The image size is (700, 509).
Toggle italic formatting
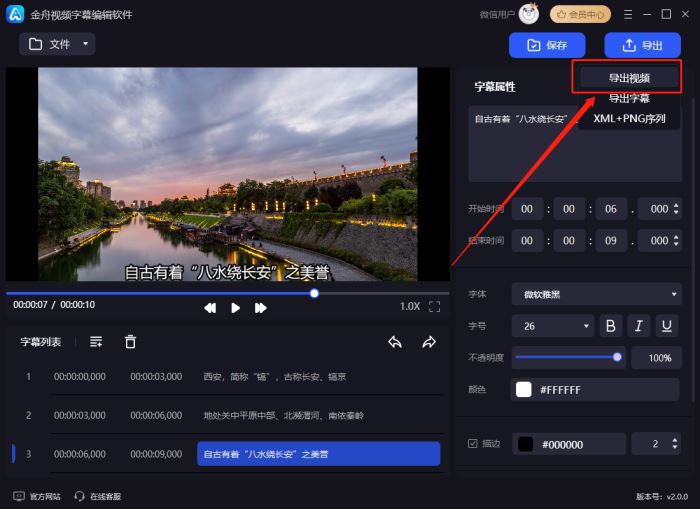[x=639, y=326]
